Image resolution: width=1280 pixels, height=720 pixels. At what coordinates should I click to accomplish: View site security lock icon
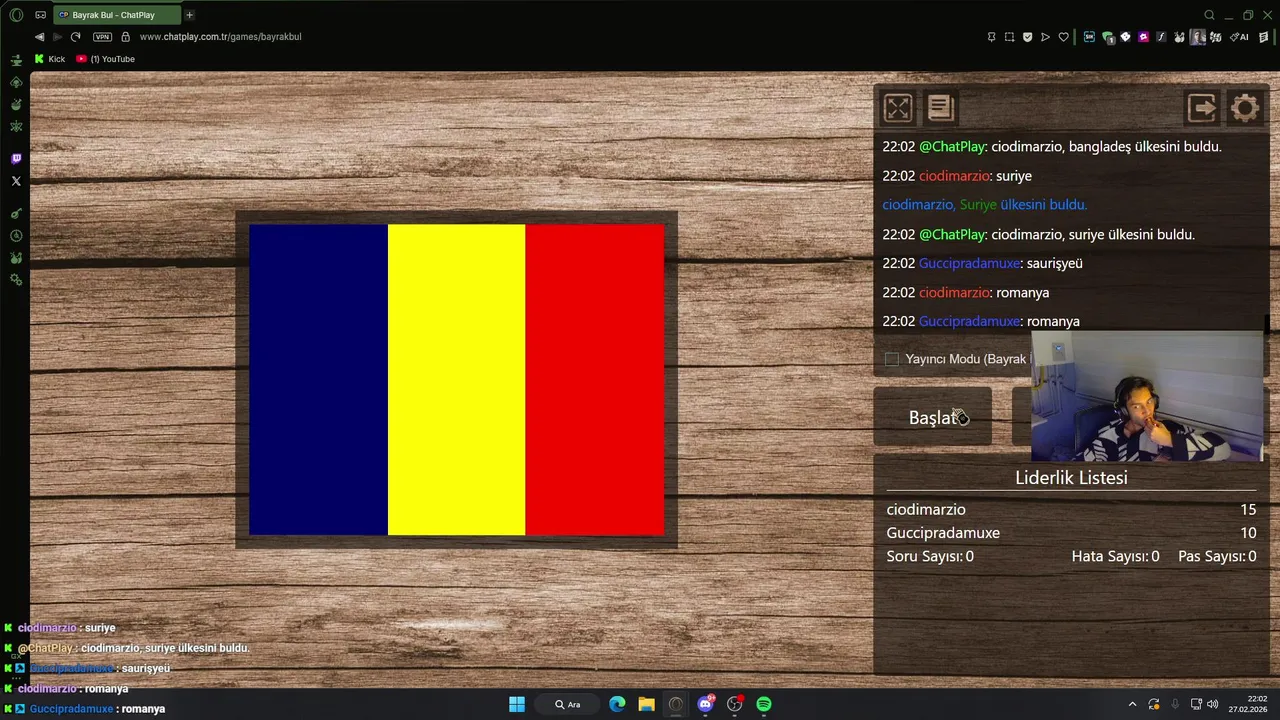click(x=125, y=37)
